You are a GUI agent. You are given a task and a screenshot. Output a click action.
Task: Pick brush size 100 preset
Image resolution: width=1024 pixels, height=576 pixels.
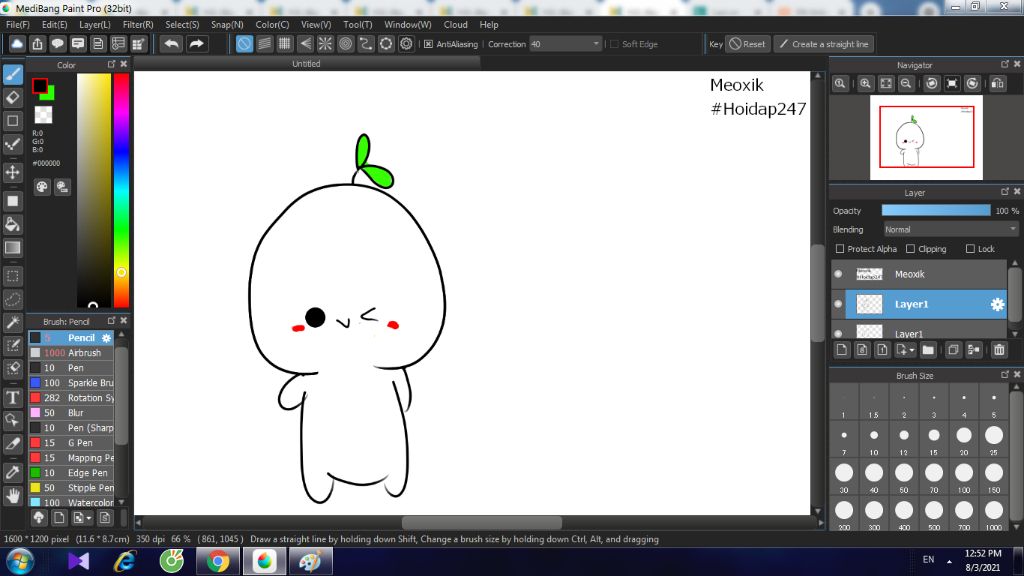click(x=964, y=478)
